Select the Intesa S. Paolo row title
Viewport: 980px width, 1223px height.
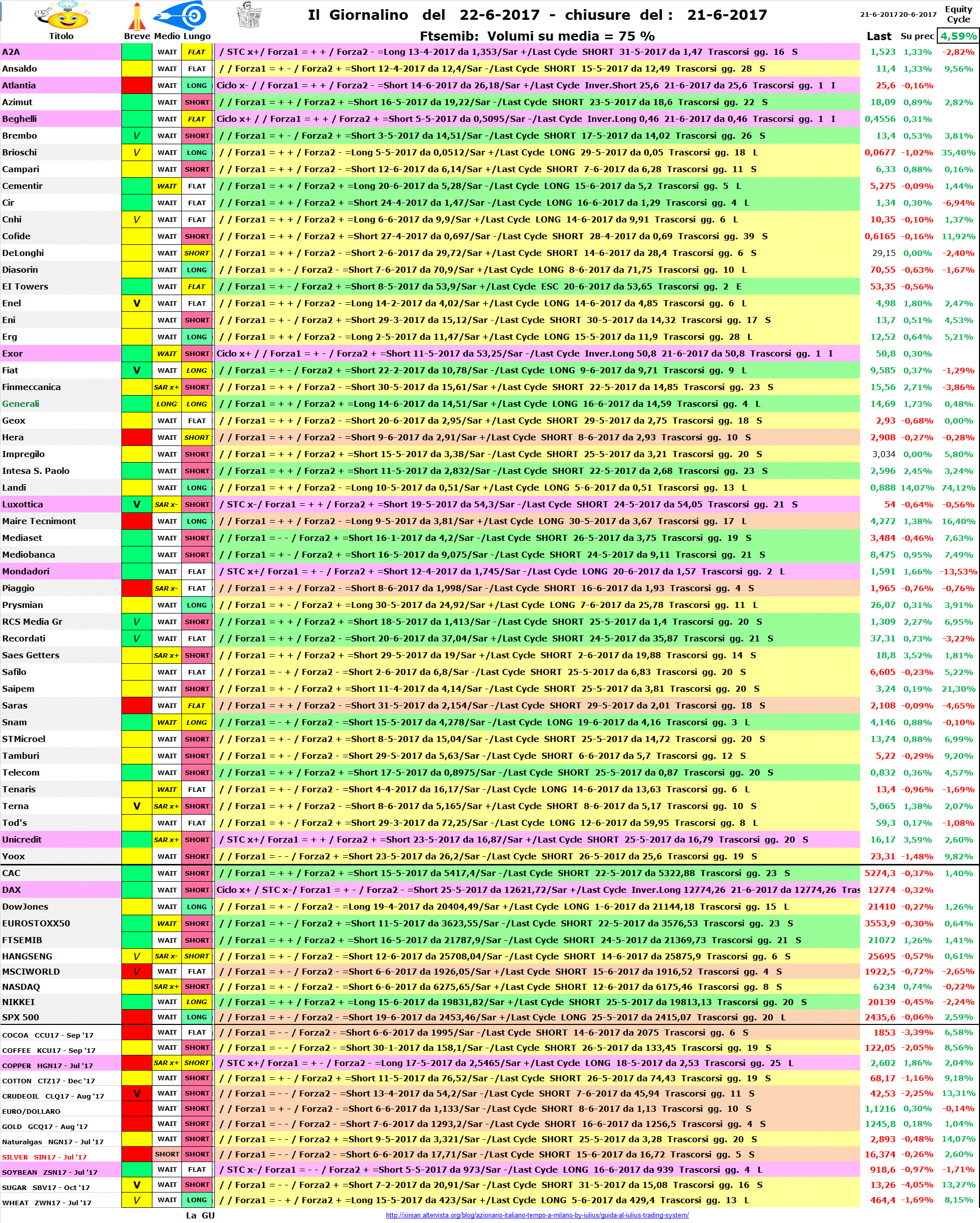pyautogui.click(x=36, y=470)
